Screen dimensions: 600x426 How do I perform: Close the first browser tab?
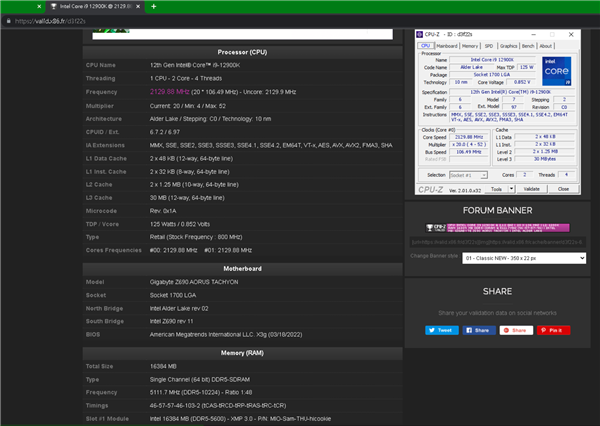(x=39, y=7)
